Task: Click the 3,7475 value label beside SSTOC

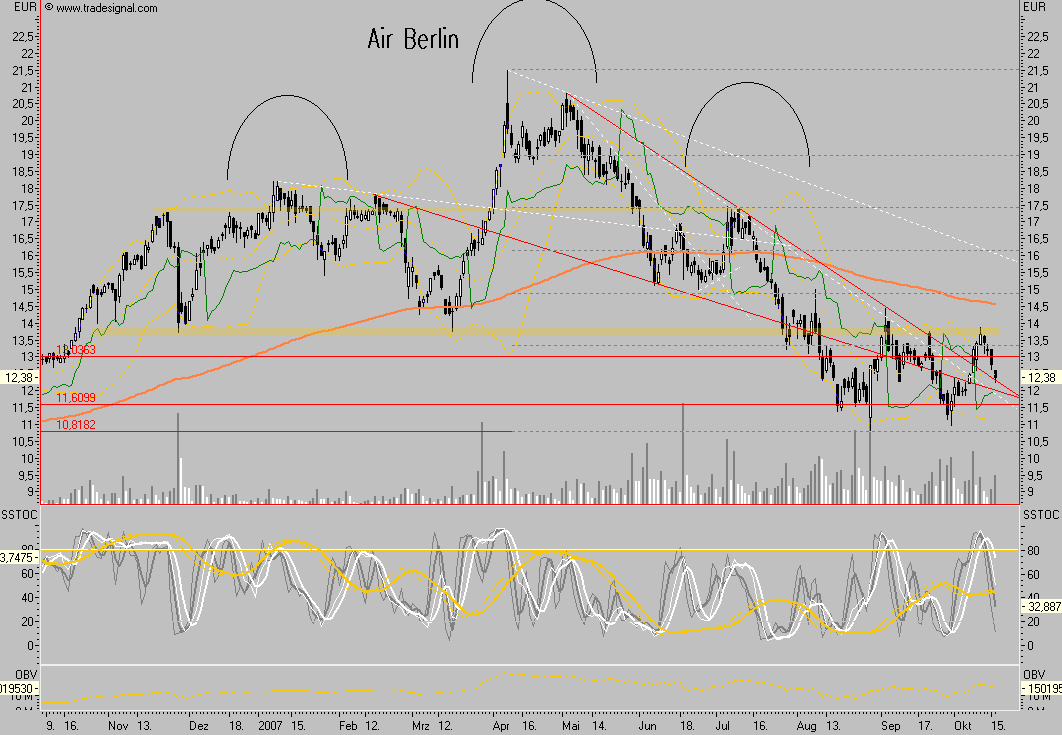Action: (20, 556)
